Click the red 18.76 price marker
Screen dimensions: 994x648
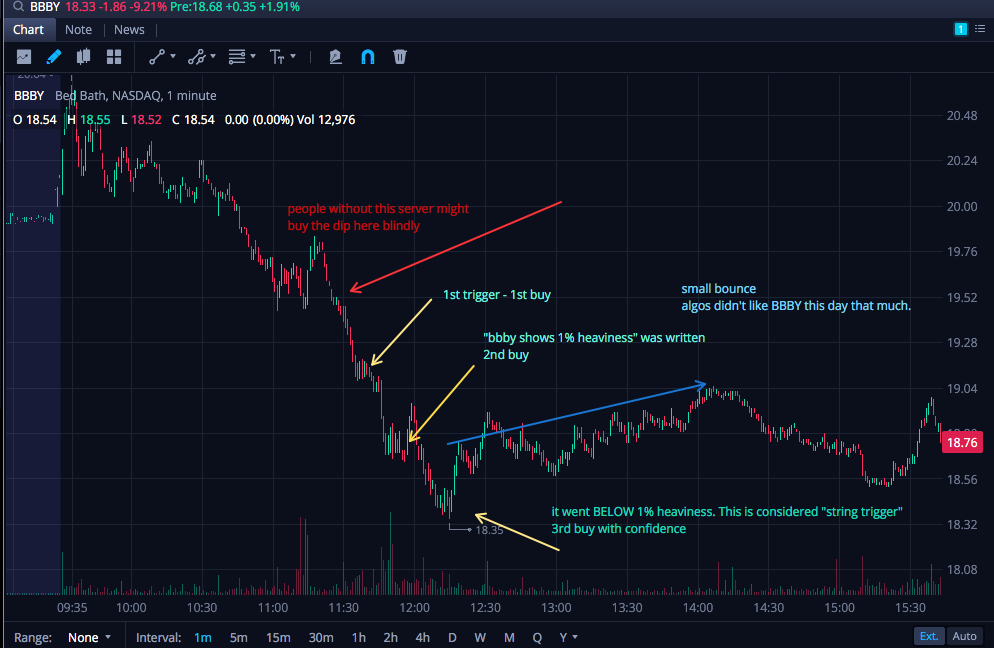pyautogui.click(x=962, y=442)
